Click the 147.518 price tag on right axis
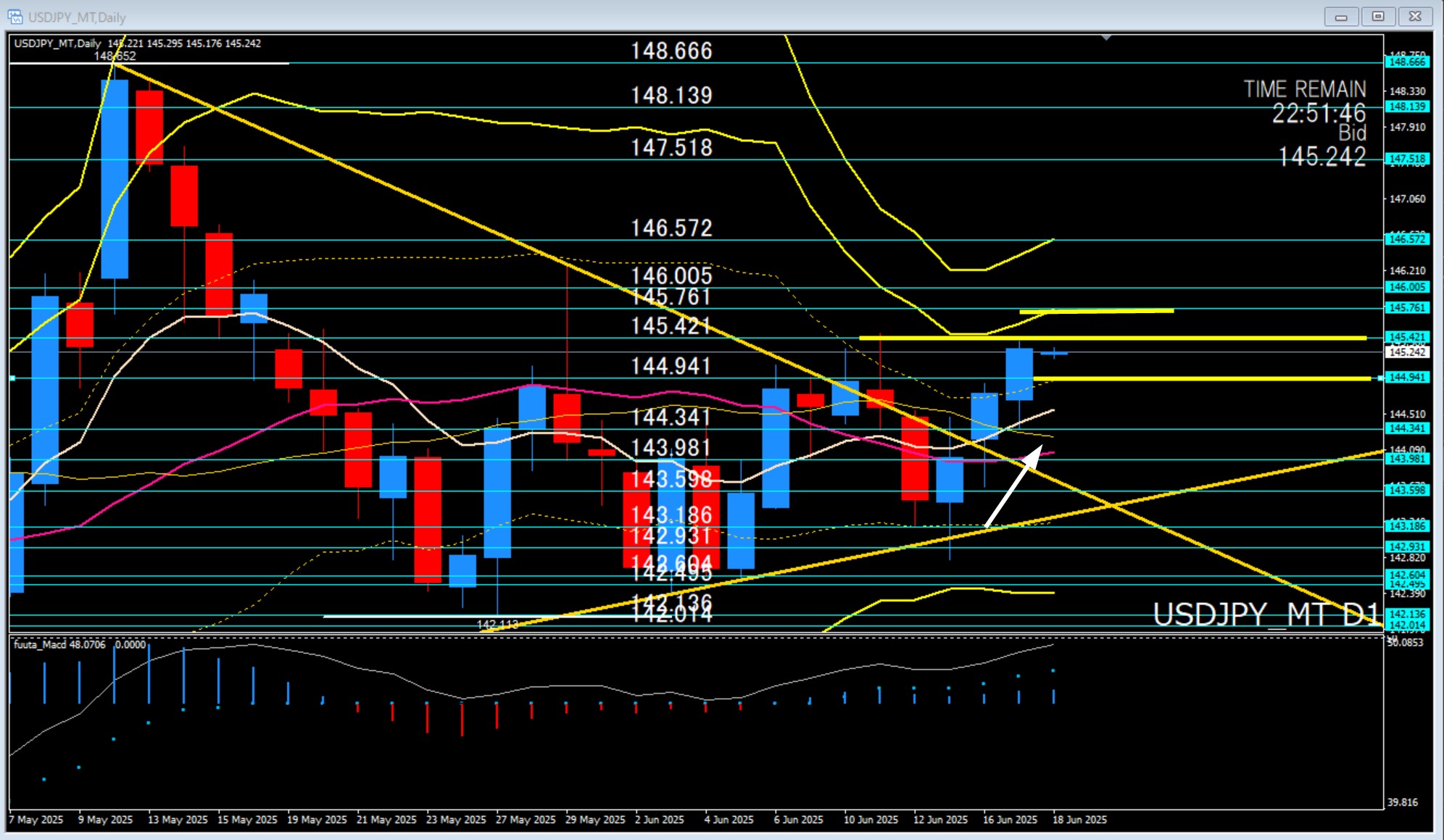 coord(1407,159)
